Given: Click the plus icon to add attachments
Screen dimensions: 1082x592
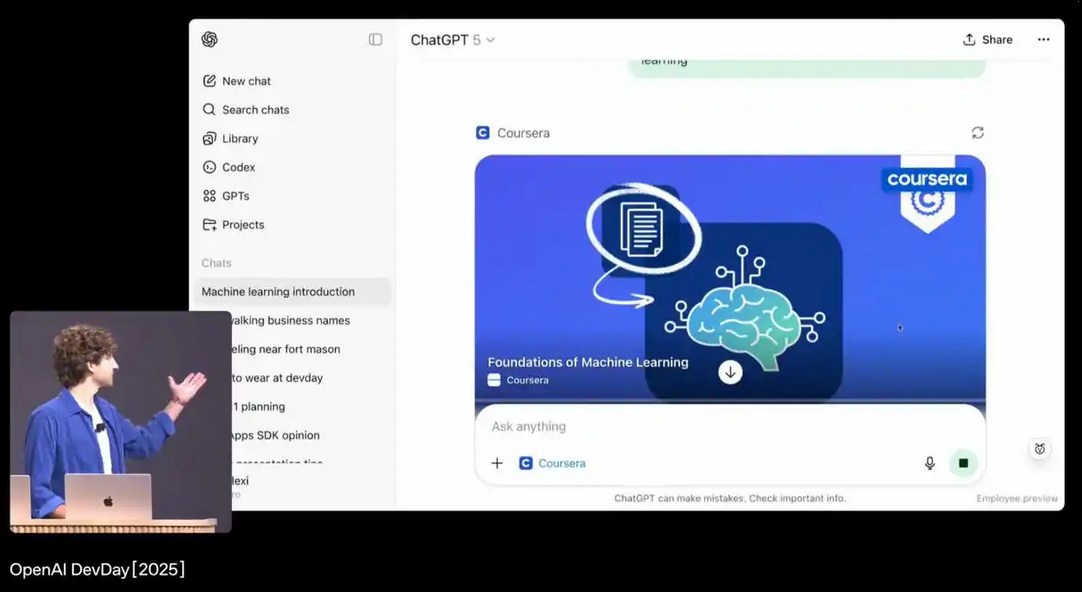Looking at the screenshot, I should pos(497,463).
